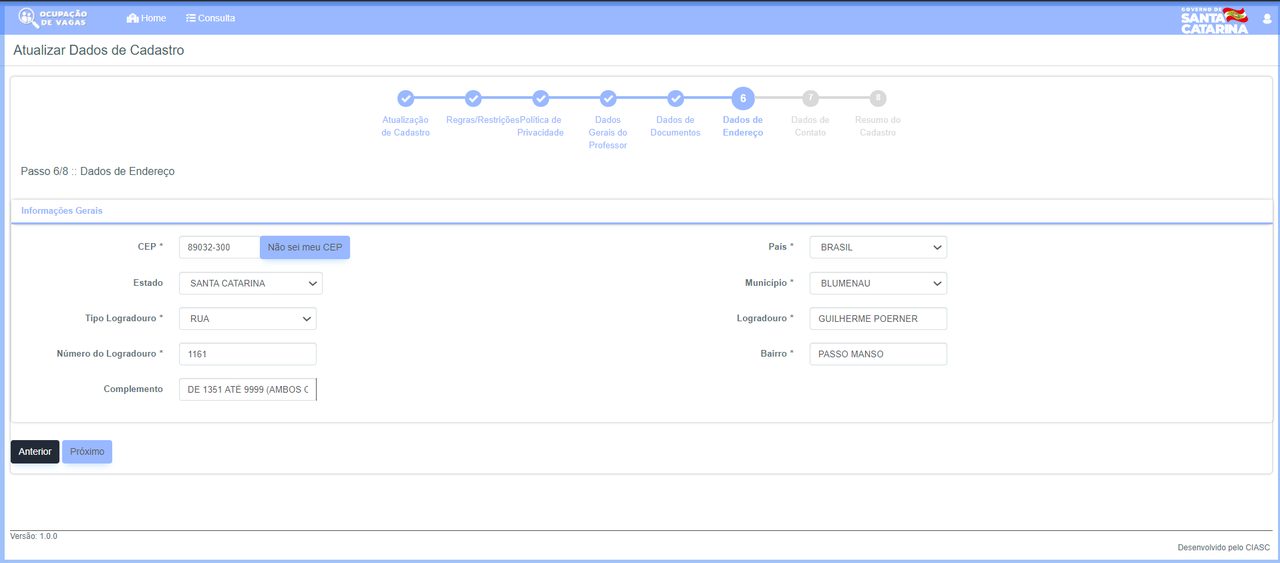Focus the Bairro field with PASSO MANSO
This screenshot has width=1280, height=563.
878,354
